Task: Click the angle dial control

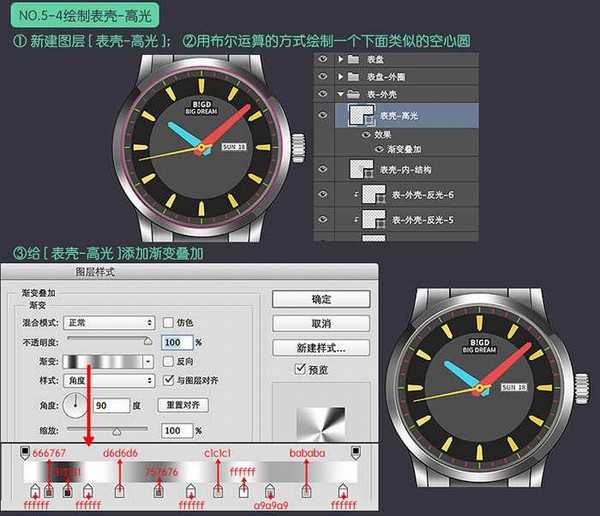Action: [76, 405]
